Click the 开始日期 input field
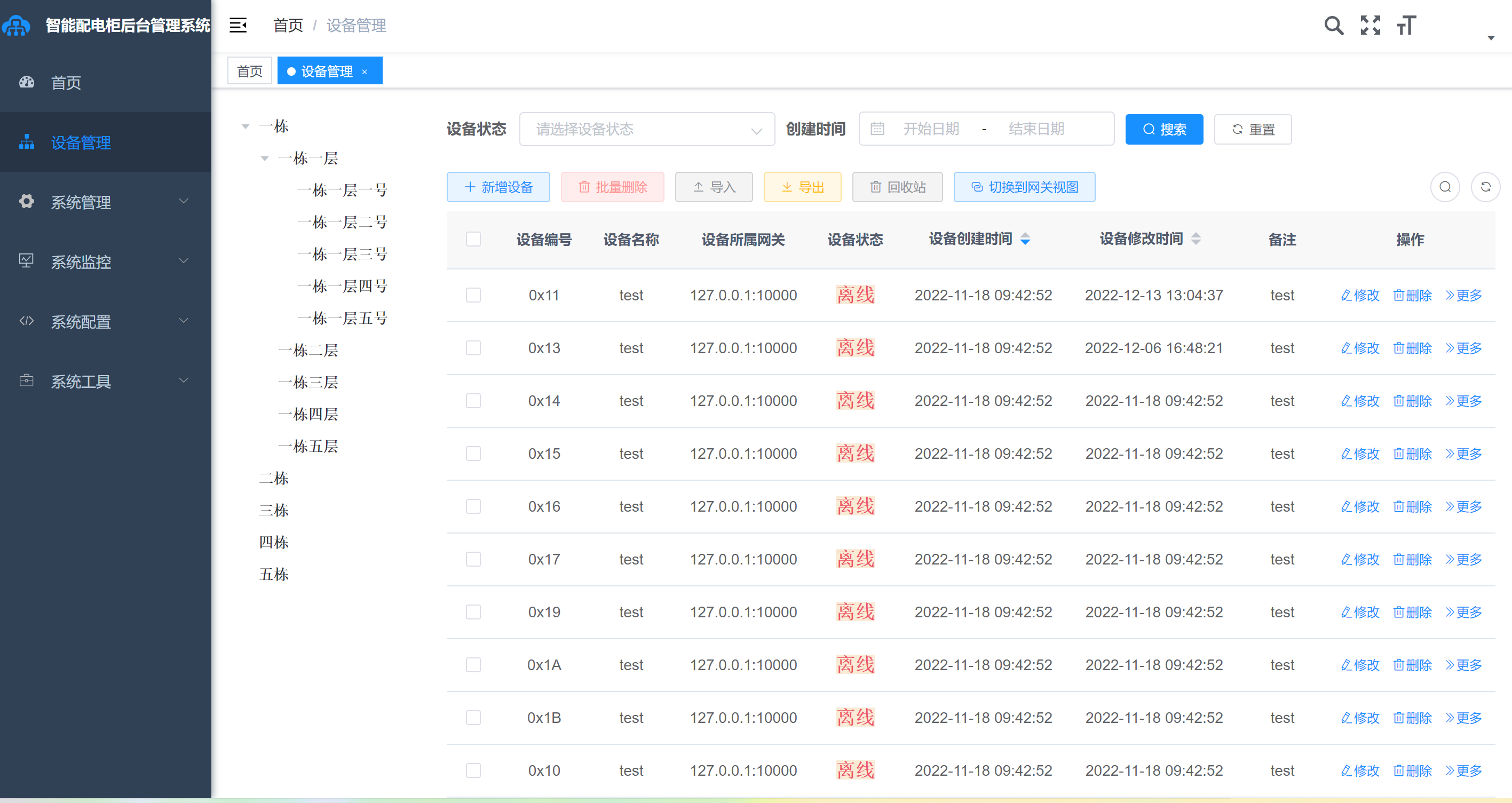 [x=931, y=129]
